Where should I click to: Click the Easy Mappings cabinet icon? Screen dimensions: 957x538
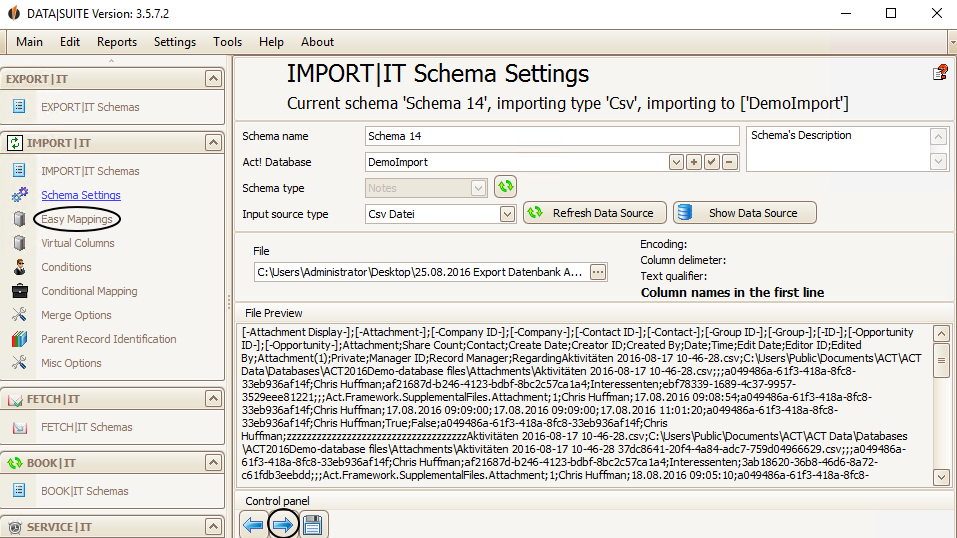pyautogui.click(x=20, y=219)
